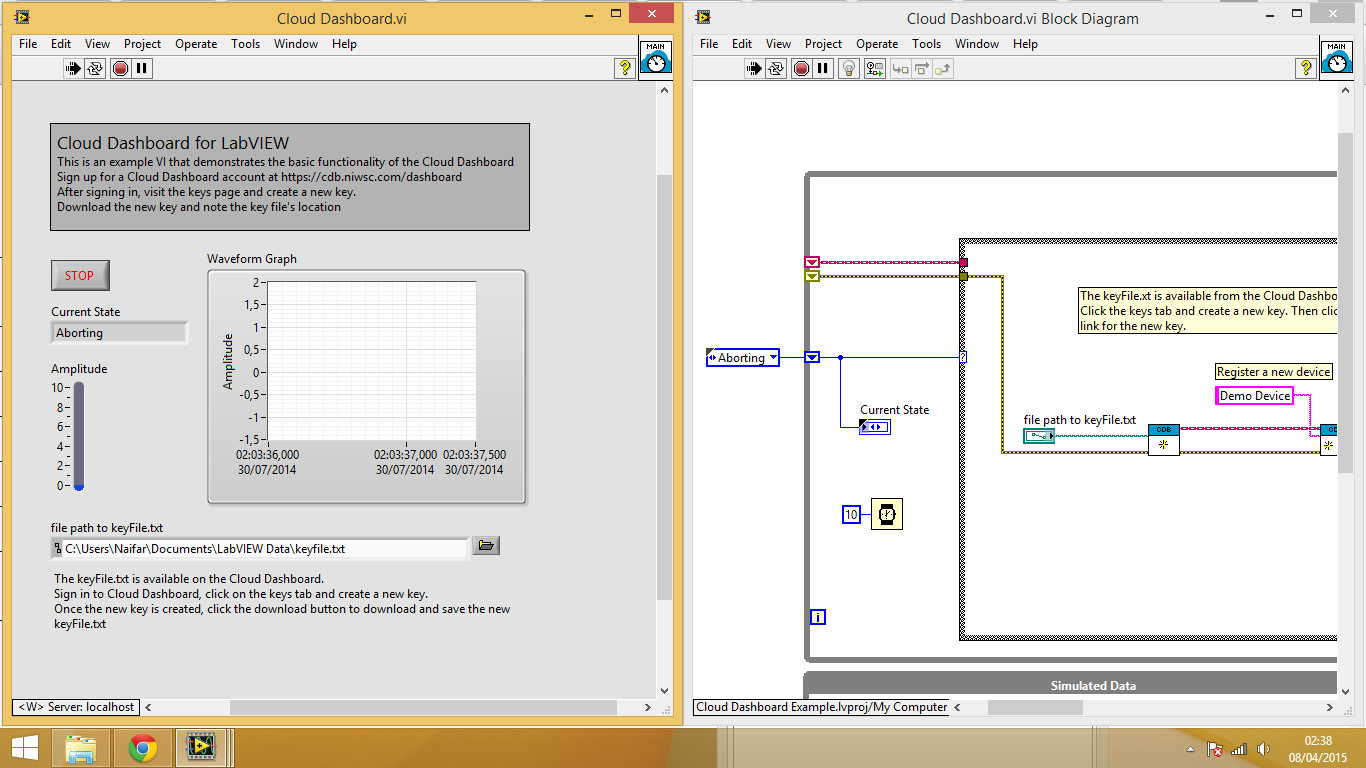Click the red shift register on loop
This screenshot has width=1366, height=768.
812,262
